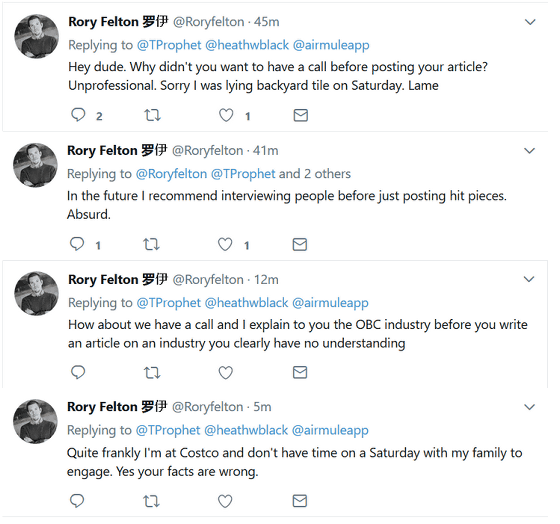This screenshot has height=524, width=560.
Task: Retweet the OBC industry tweet
Action: pyautogui.click(x=152, y=373)
